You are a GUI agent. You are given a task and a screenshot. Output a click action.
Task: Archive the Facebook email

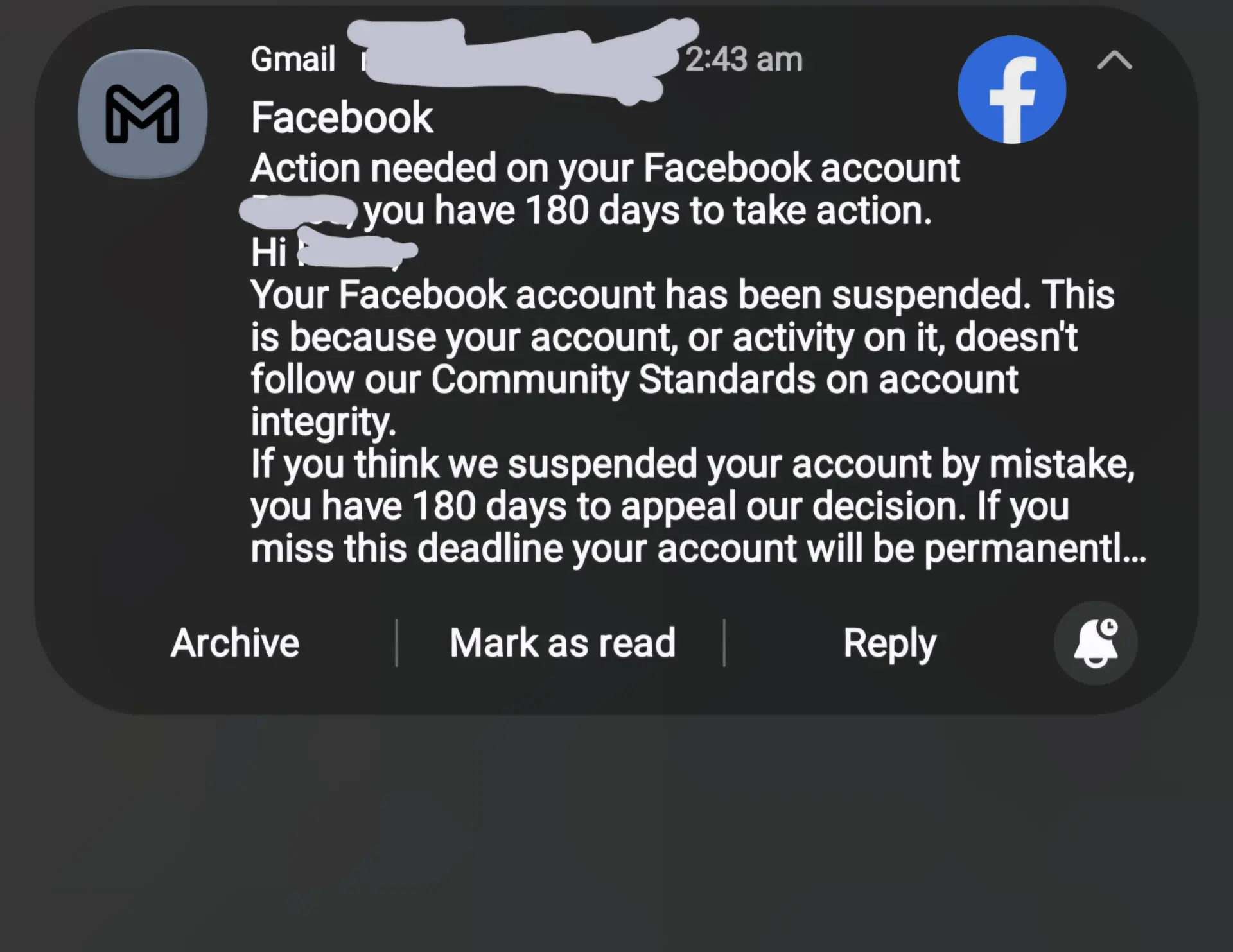[x=235, y=643]
